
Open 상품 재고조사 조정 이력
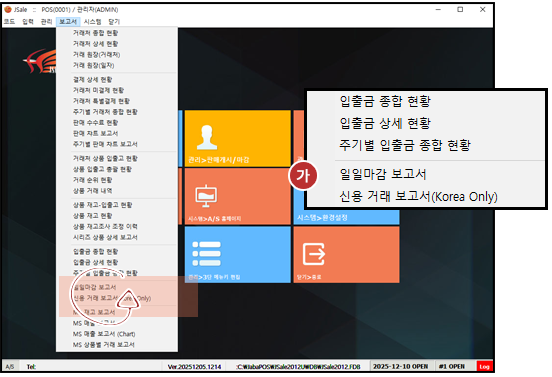[105, 227]
